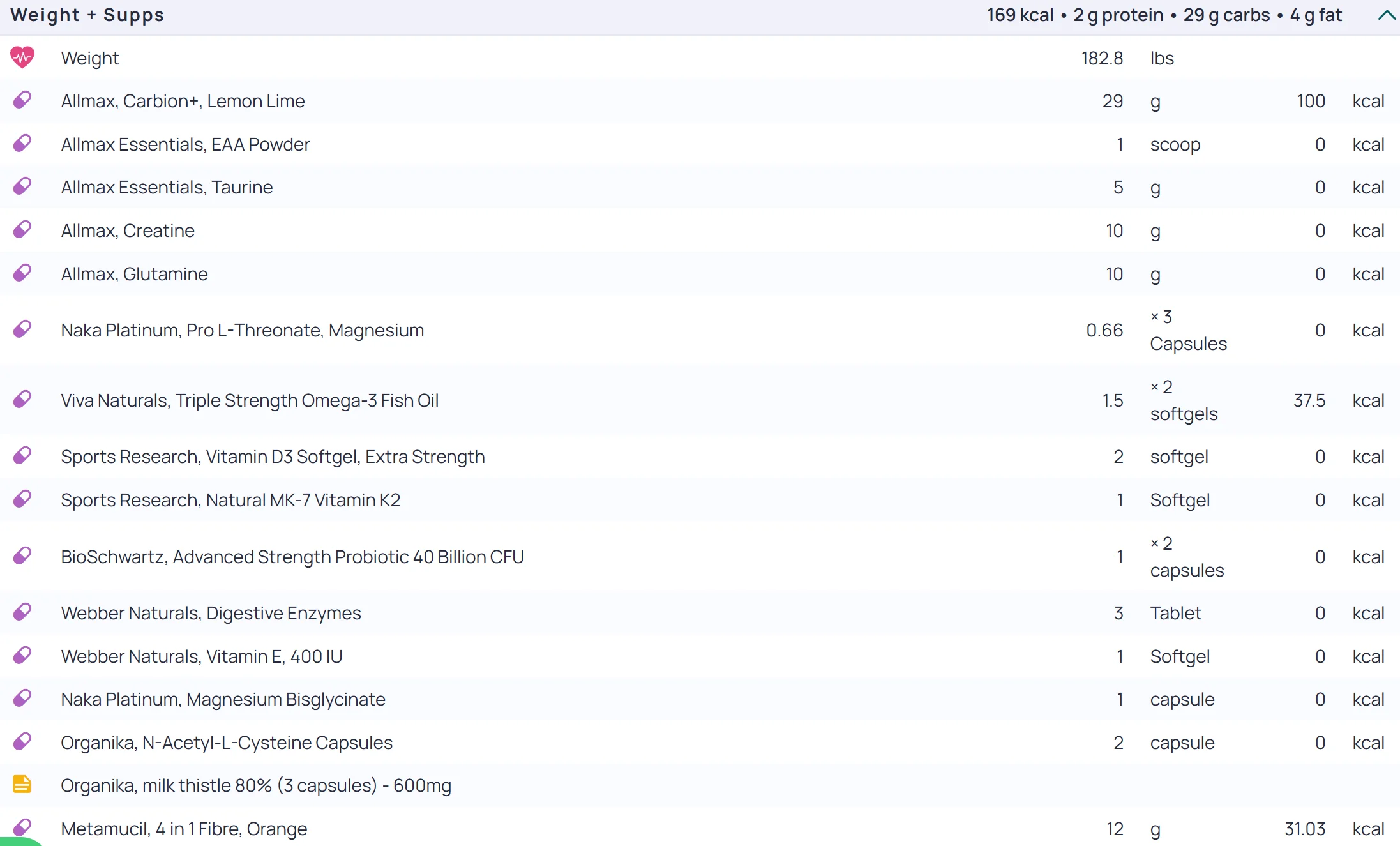The image size is (1400, 846).
Task: Open the Organika milk thistle note text
Action: tap(256, 785)
